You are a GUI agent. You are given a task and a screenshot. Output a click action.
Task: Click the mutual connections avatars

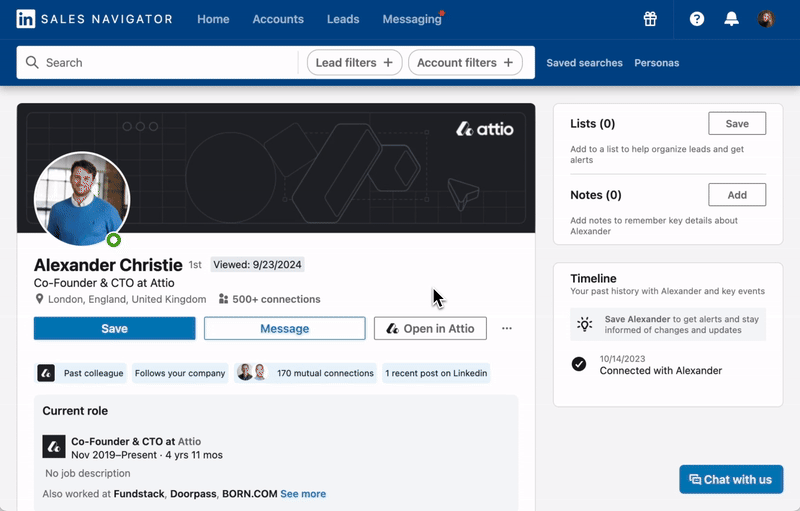[251, 373]
